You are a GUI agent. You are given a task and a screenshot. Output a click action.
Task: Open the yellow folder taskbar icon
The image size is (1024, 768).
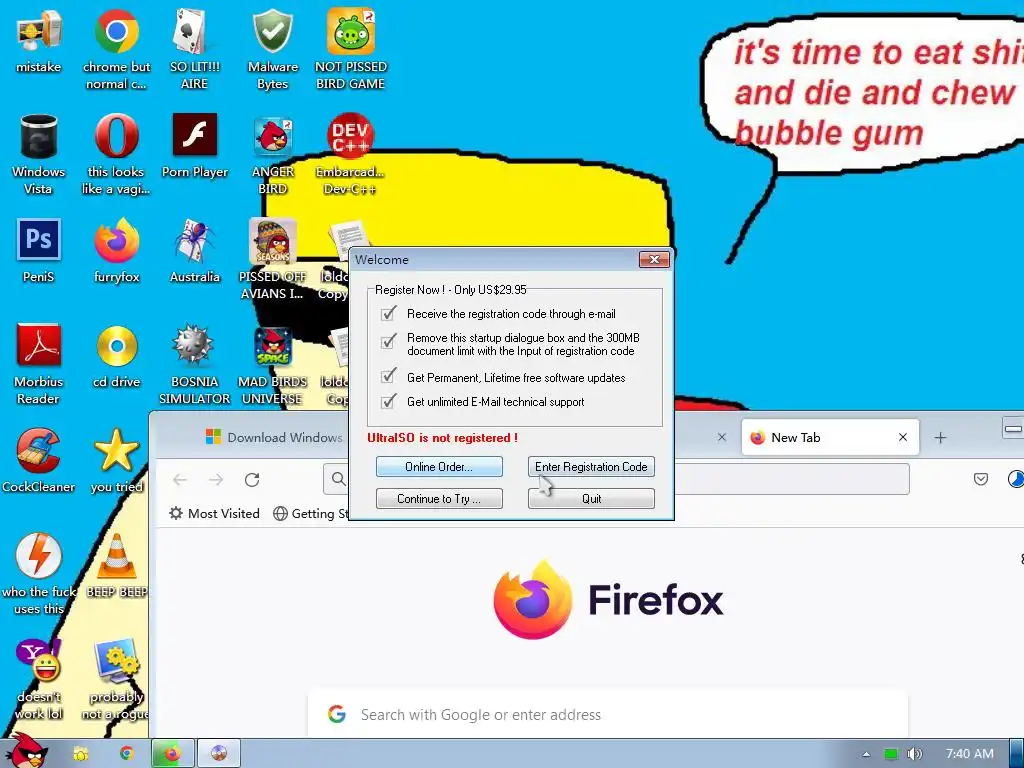(80, 754)
